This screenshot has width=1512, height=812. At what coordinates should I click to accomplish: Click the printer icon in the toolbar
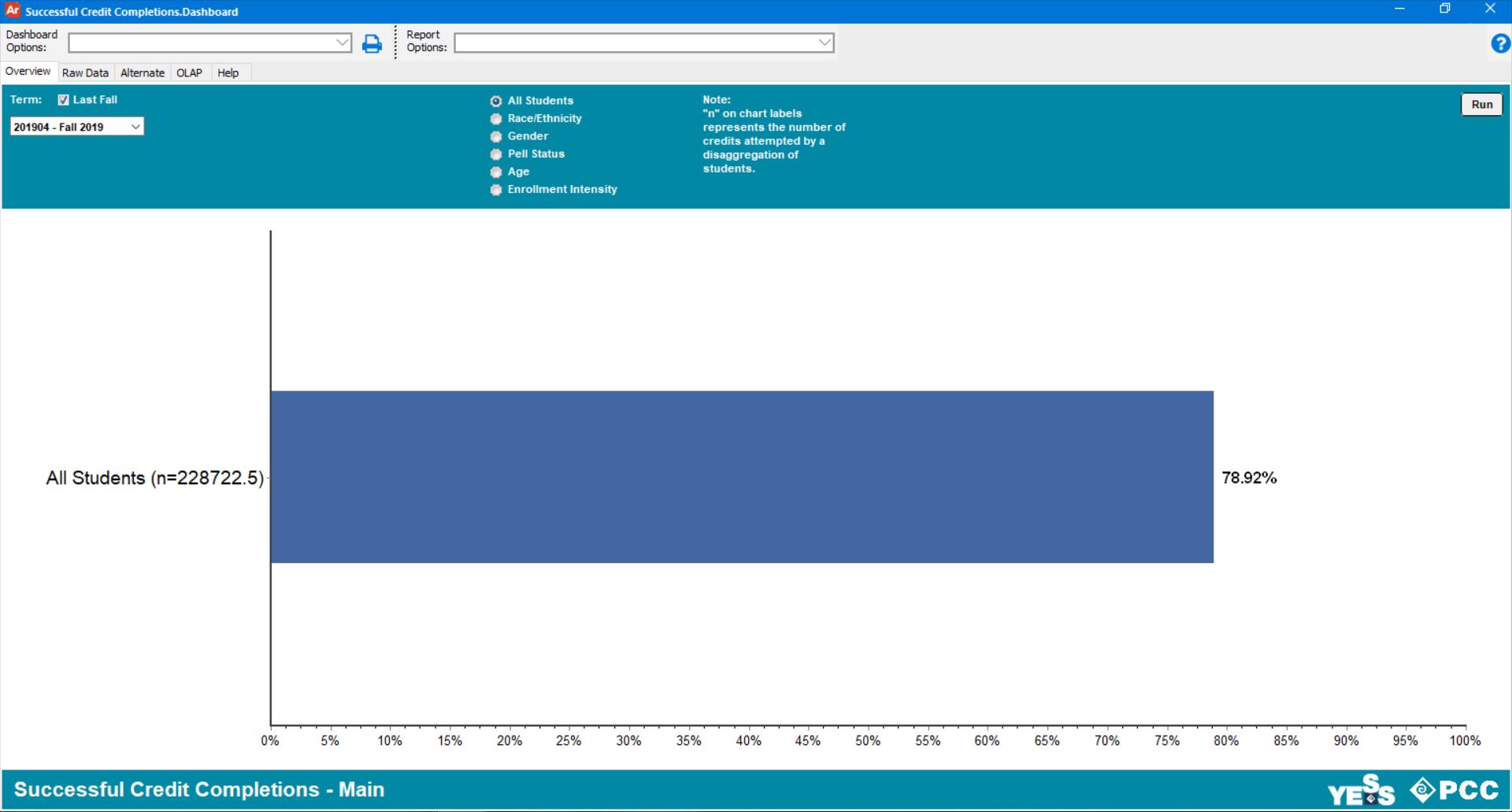tap(372, 44)
